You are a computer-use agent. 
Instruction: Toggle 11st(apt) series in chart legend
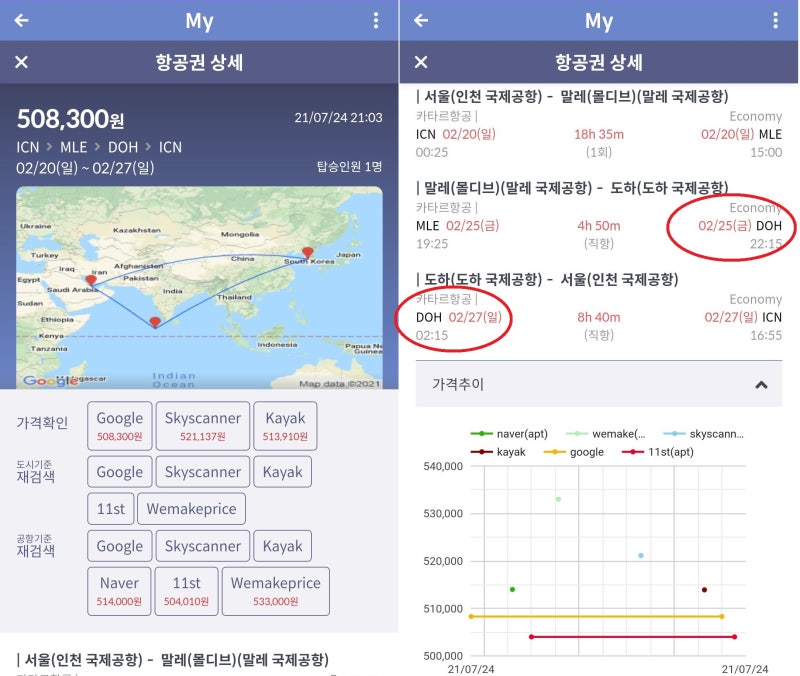658,452
